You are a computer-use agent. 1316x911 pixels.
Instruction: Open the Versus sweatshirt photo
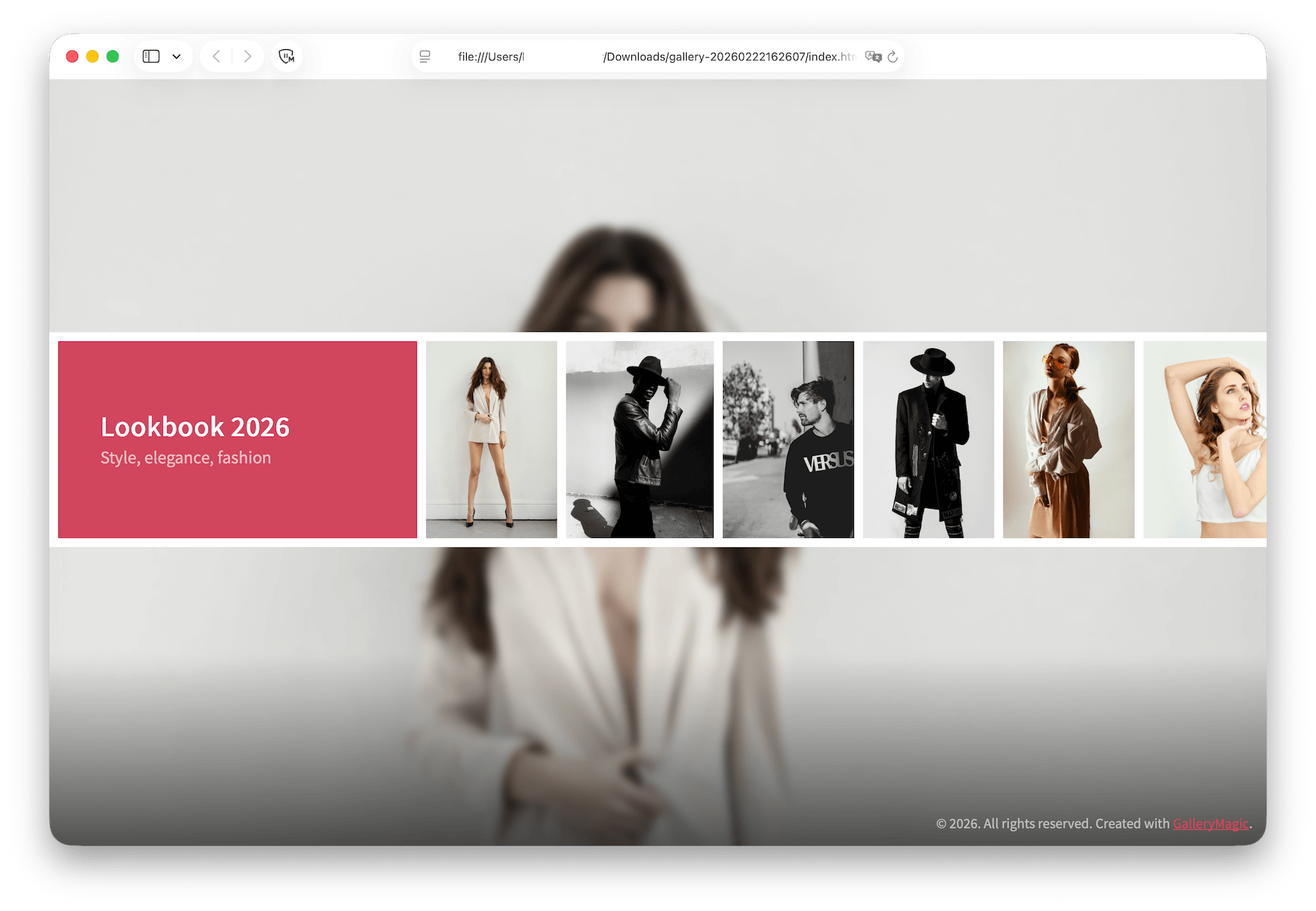click(788, 439)
